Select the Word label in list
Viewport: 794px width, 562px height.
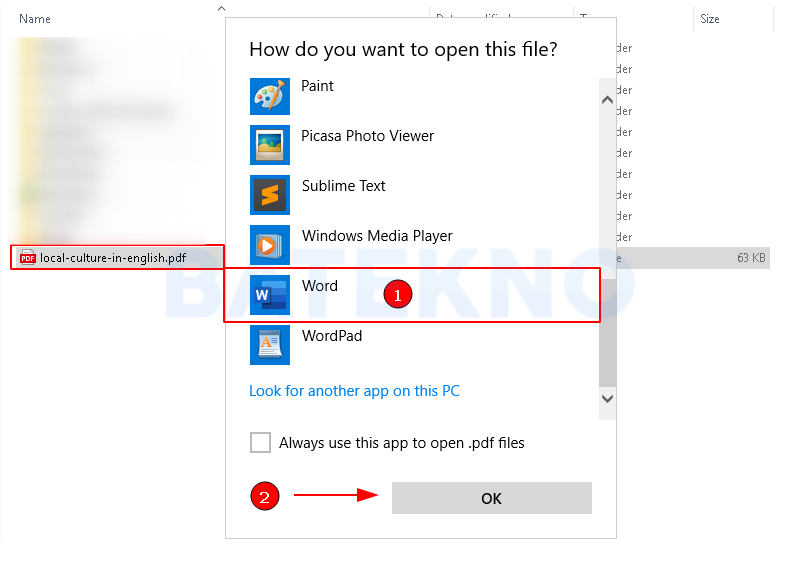click(x=320, y=286)
